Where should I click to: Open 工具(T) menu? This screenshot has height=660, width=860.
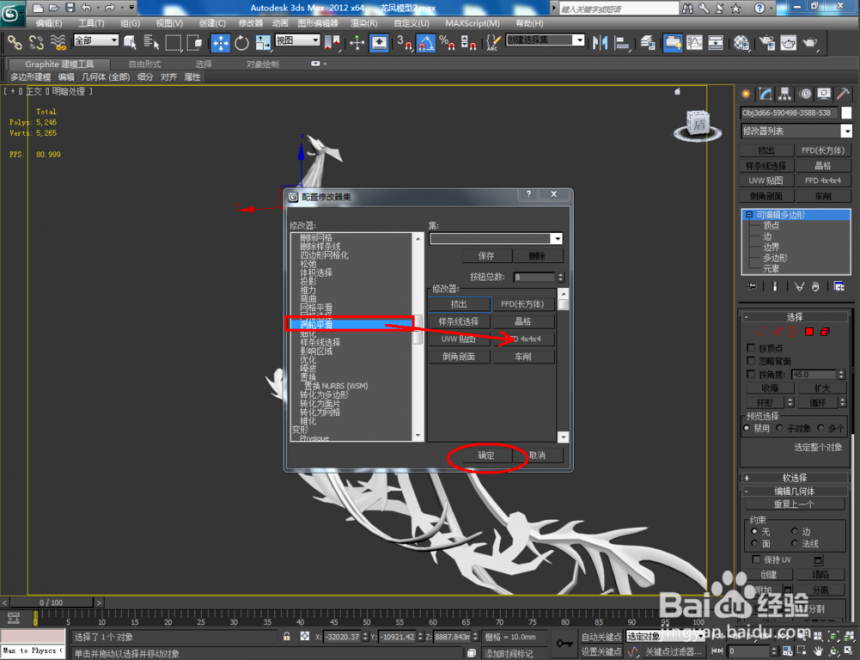pyautogui.click(x=91, y=23)
